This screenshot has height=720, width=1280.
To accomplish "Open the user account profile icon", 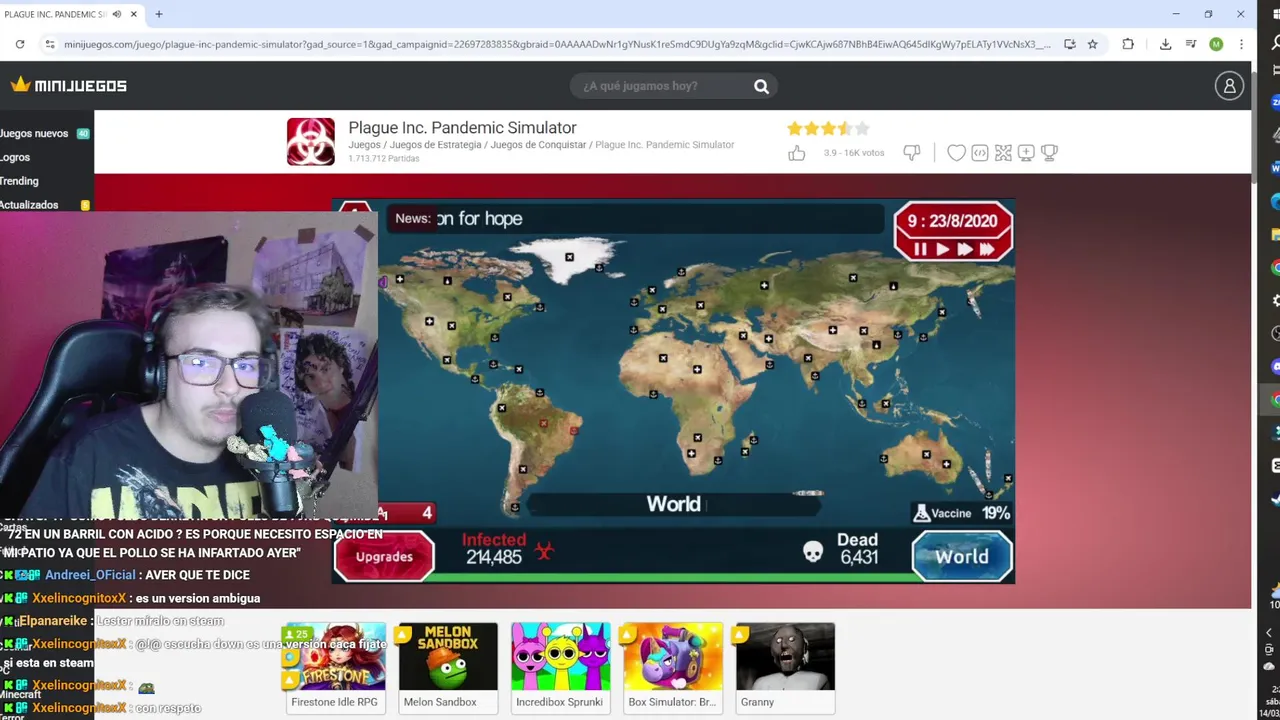I will pos(1229,86).
